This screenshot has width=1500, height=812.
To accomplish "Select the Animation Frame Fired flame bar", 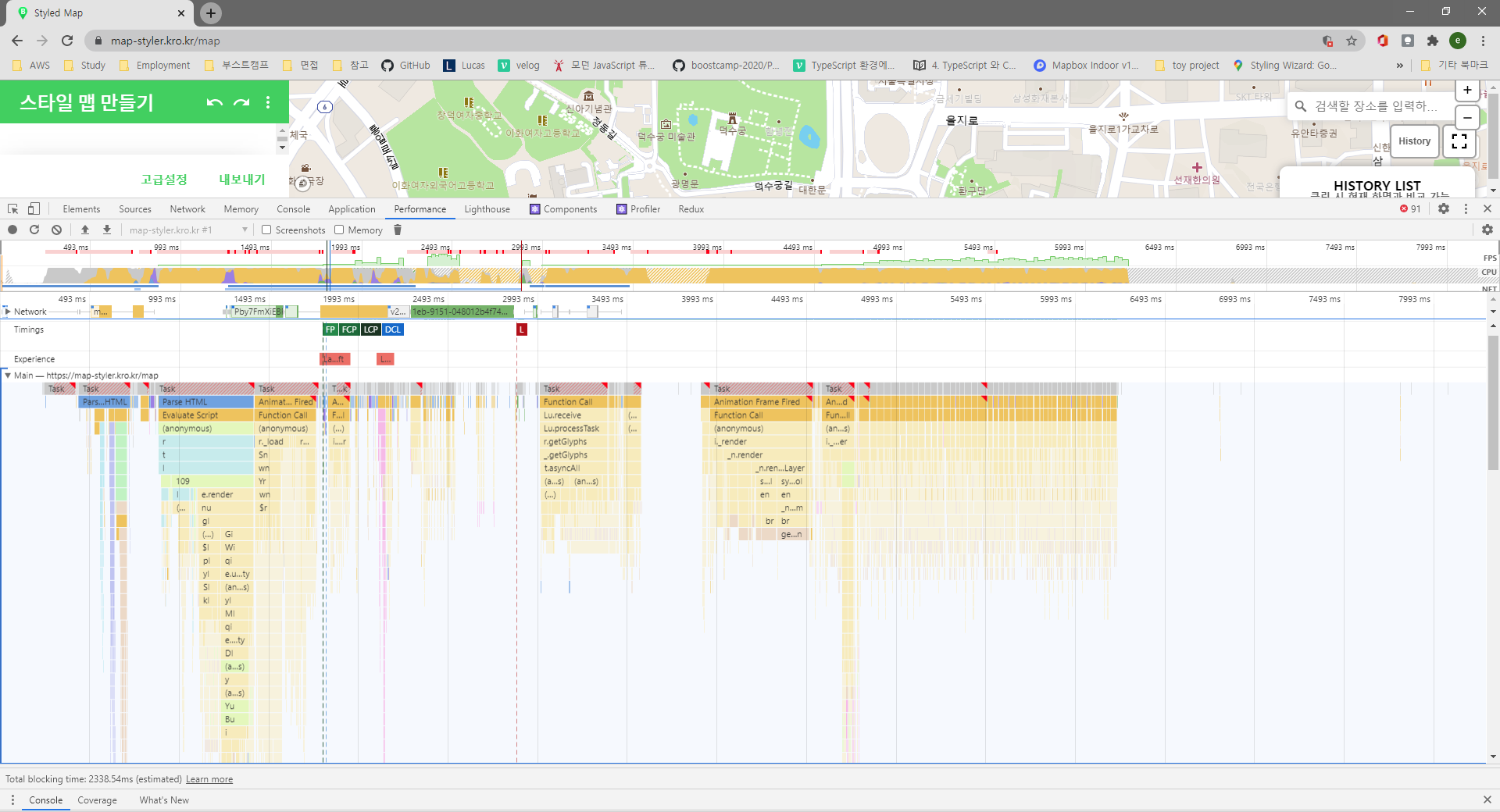I will tap(762, 402).
